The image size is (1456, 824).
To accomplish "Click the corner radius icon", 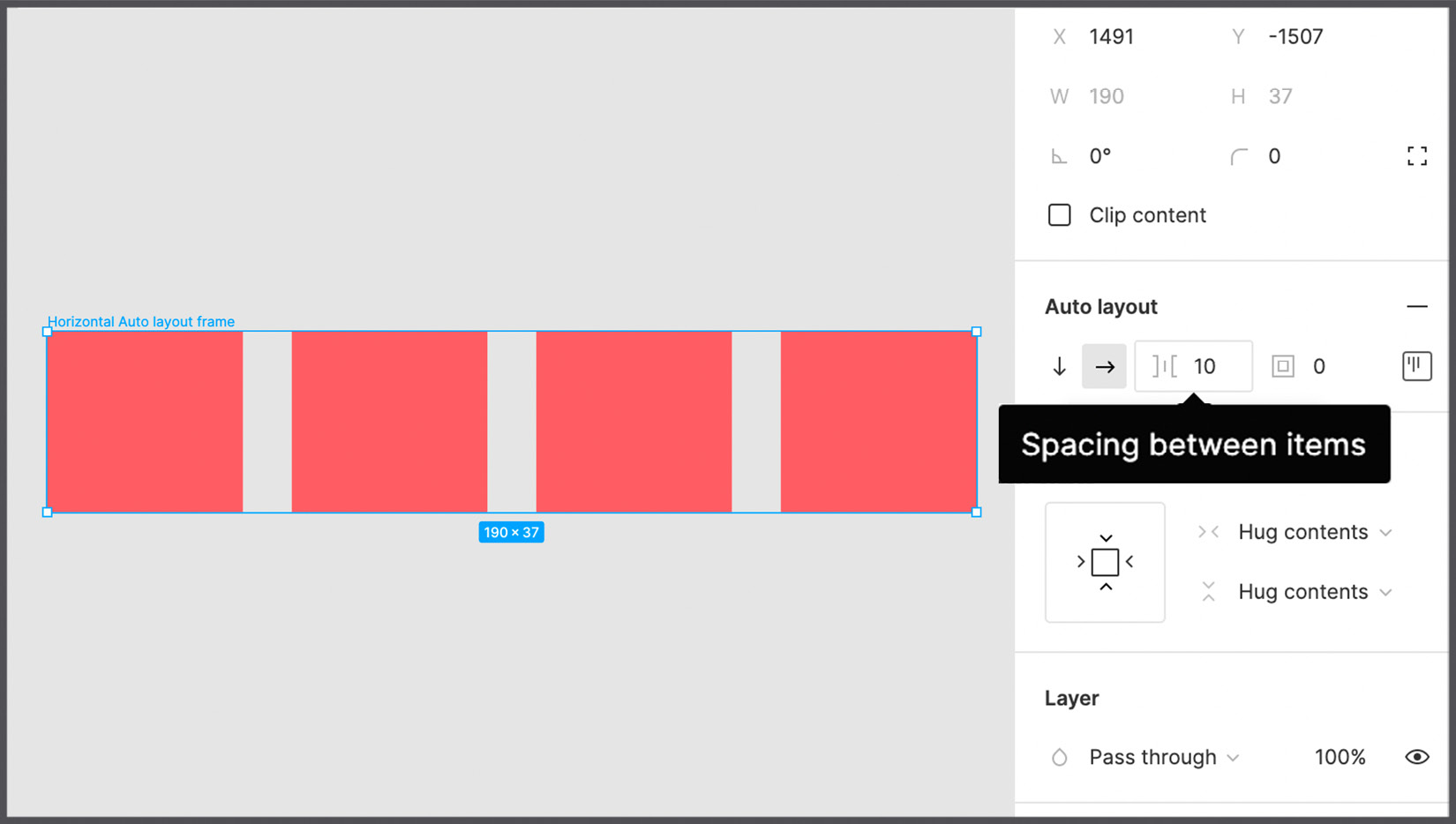I will 1239,155.
